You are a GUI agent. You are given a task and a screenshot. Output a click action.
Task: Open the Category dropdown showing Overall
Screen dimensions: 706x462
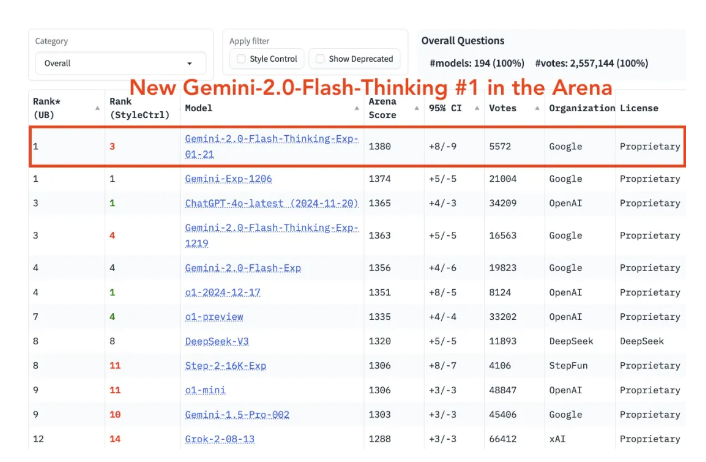pyautogui.click(x=118, y=63)
